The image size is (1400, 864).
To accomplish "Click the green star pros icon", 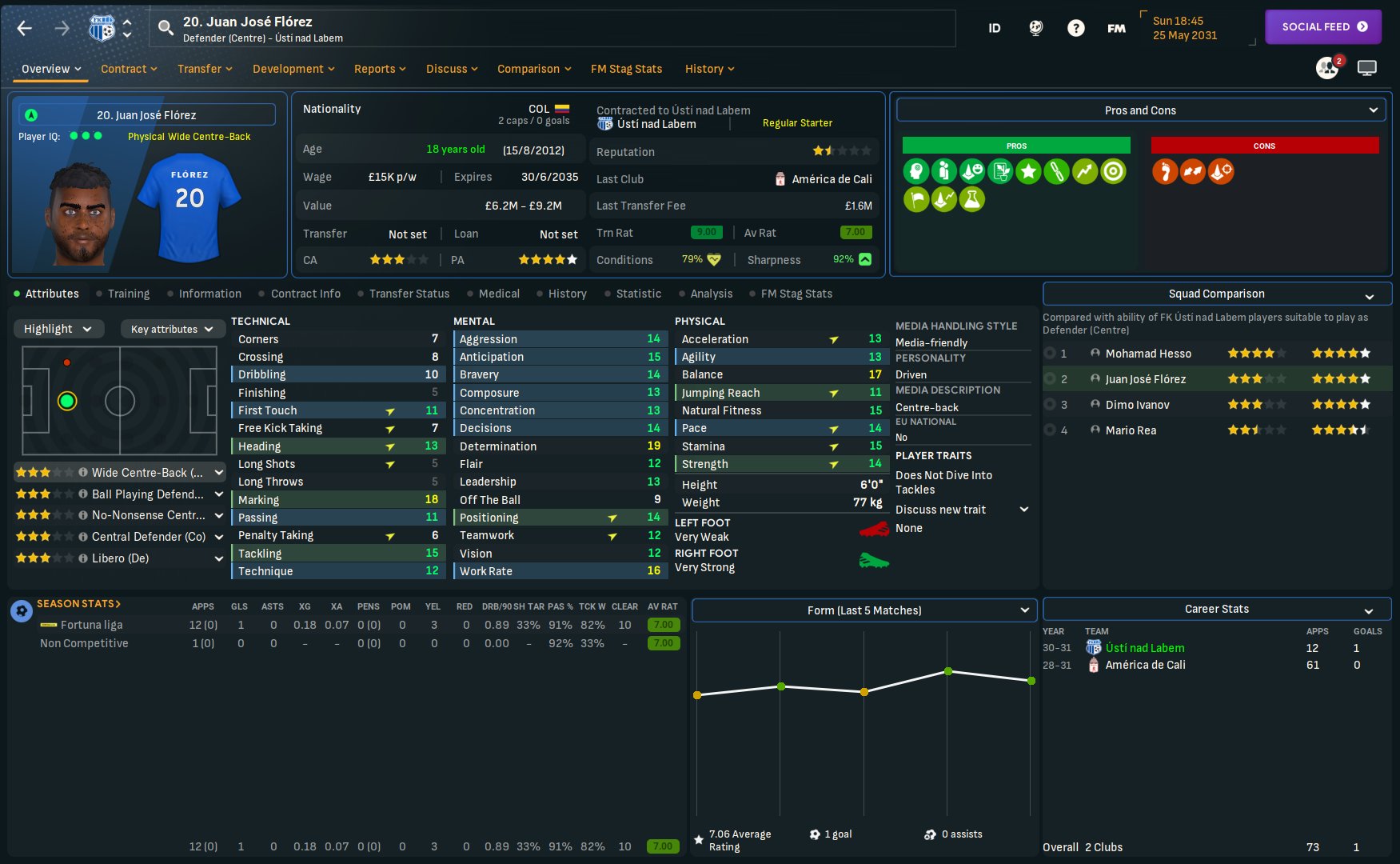I will 1029,171.
